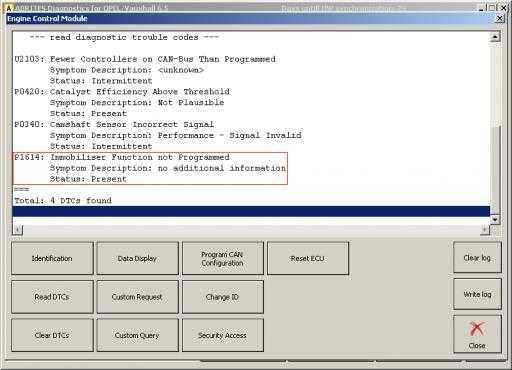Click 'read diagnostic trouble codes' header line
Image resolution: width=512 pixels, height=370 pixels.
[124, 37]
